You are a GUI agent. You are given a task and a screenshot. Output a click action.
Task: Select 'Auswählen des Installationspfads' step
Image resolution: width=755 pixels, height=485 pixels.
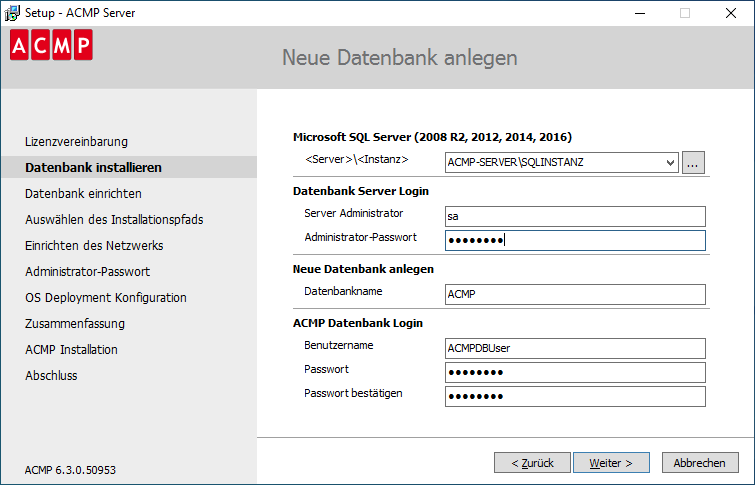114,220
